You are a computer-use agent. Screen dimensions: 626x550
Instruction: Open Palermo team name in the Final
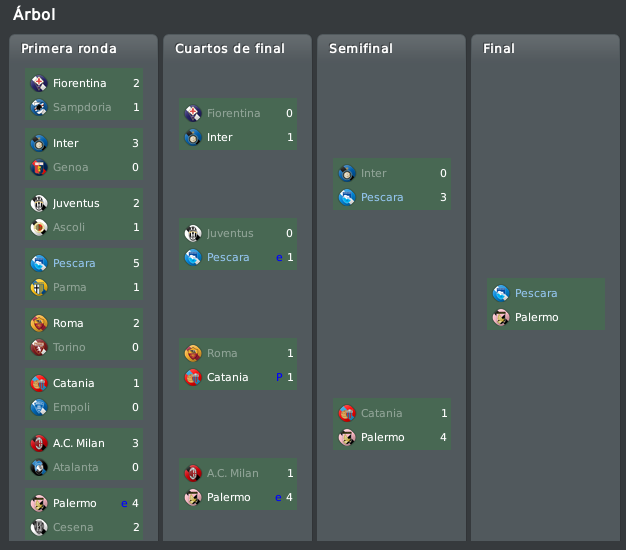click(537, 317)
